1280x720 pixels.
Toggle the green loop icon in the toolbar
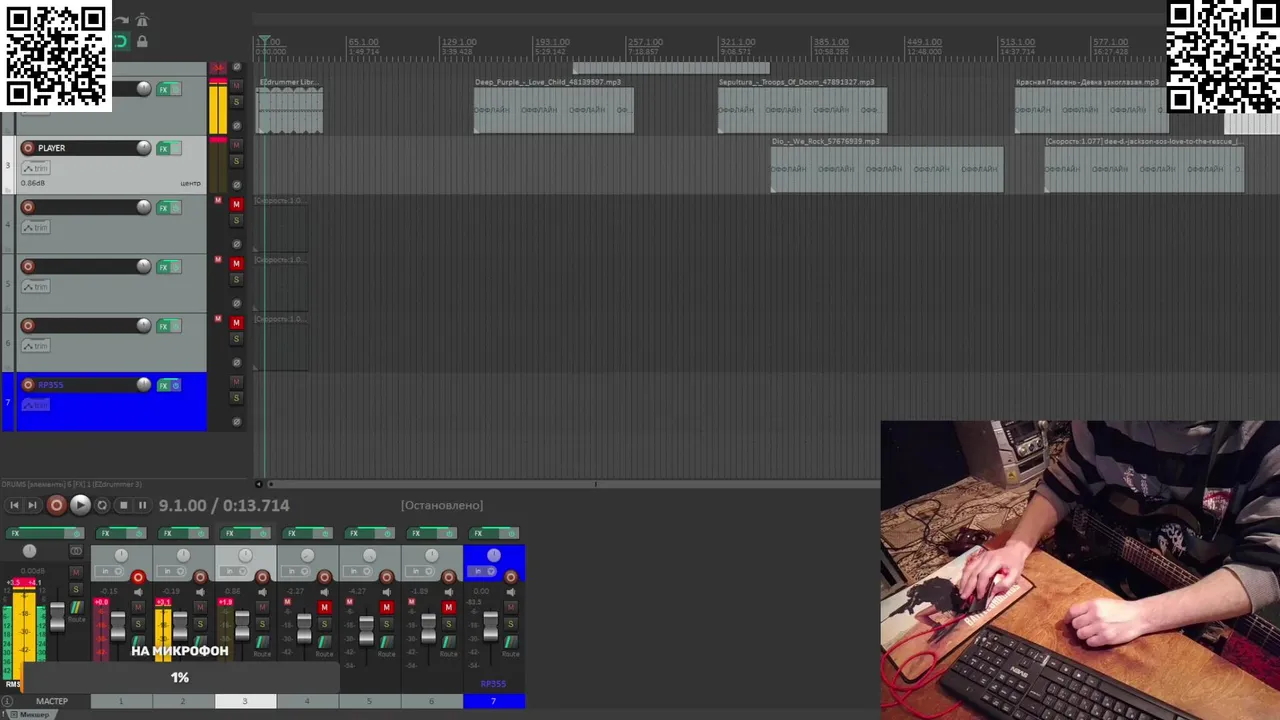tap(121, 42)
